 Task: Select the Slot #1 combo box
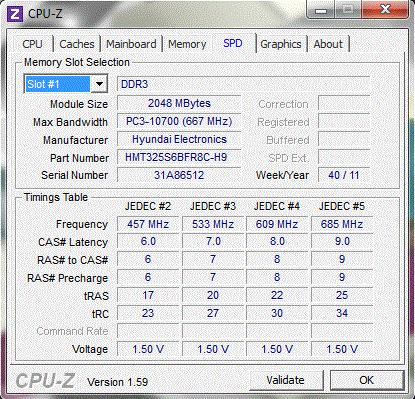tap(65, 84)
